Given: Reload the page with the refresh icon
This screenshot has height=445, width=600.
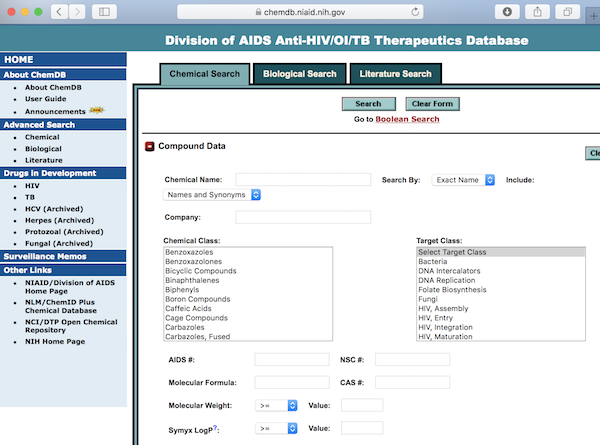Looking at the screenshot, I should click(415, 12).
